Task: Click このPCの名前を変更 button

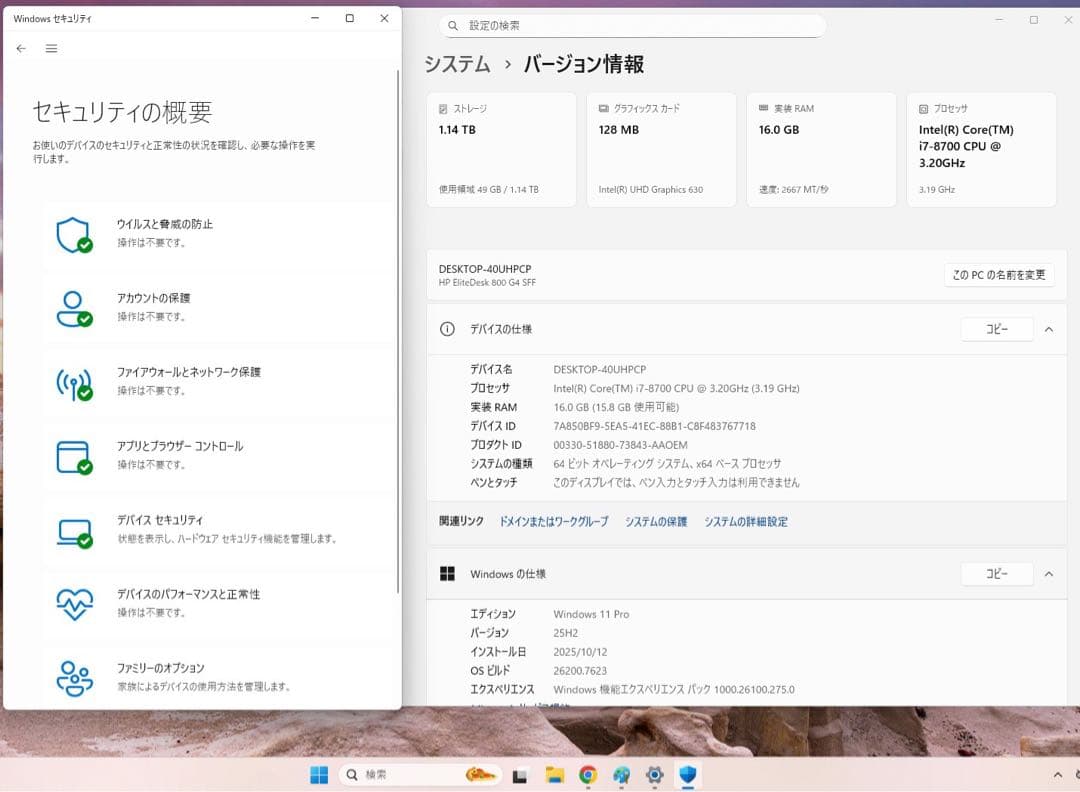Action: (x=999, y=274)
